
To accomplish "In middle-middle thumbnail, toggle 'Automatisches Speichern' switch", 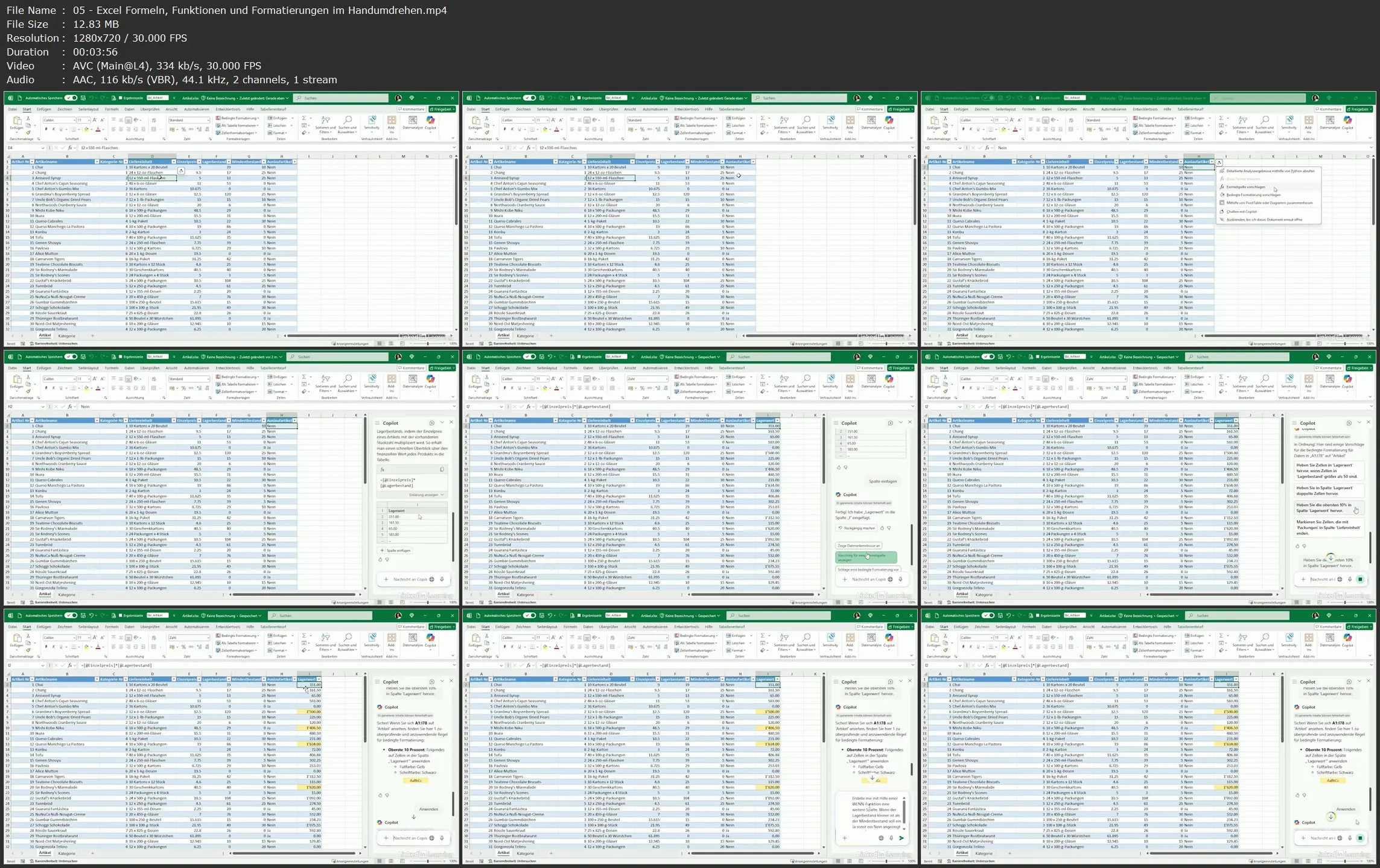I will (x=529, y=356).
